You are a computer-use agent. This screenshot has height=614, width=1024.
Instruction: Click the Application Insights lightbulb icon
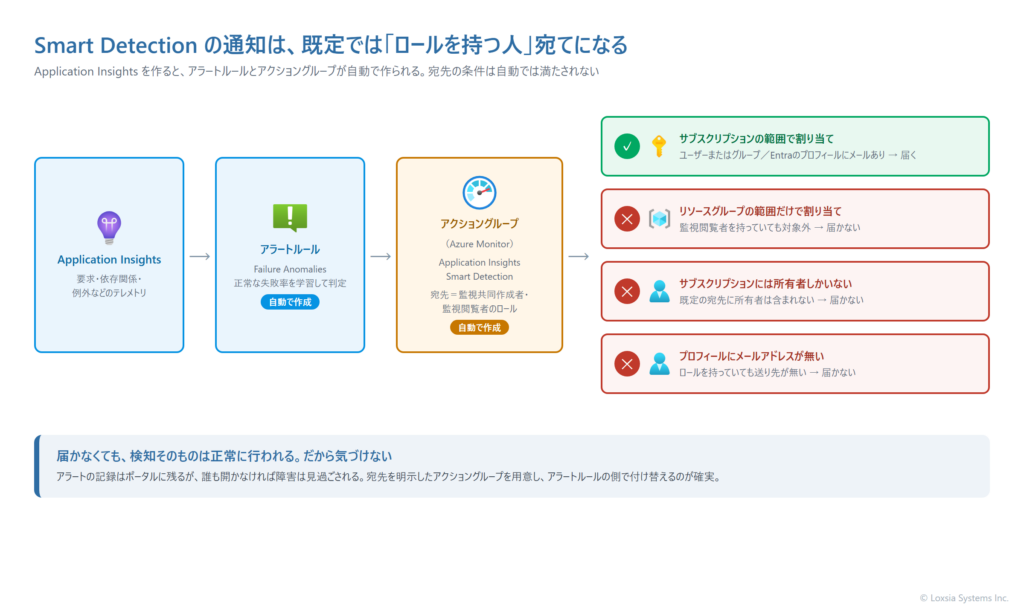tap(109, 227)
